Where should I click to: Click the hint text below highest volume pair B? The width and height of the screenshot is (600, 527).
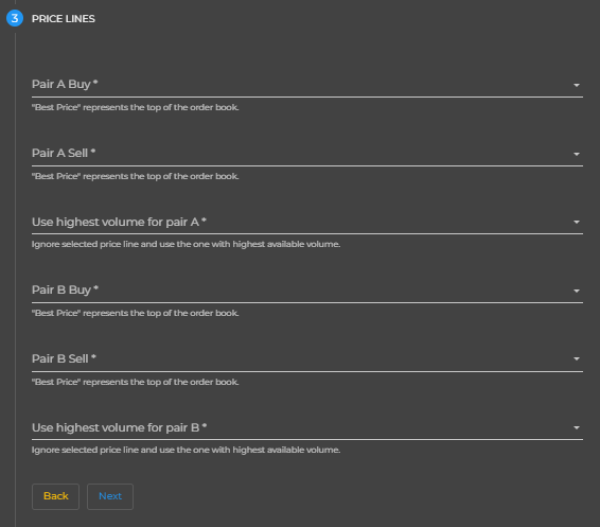point(186,450)
